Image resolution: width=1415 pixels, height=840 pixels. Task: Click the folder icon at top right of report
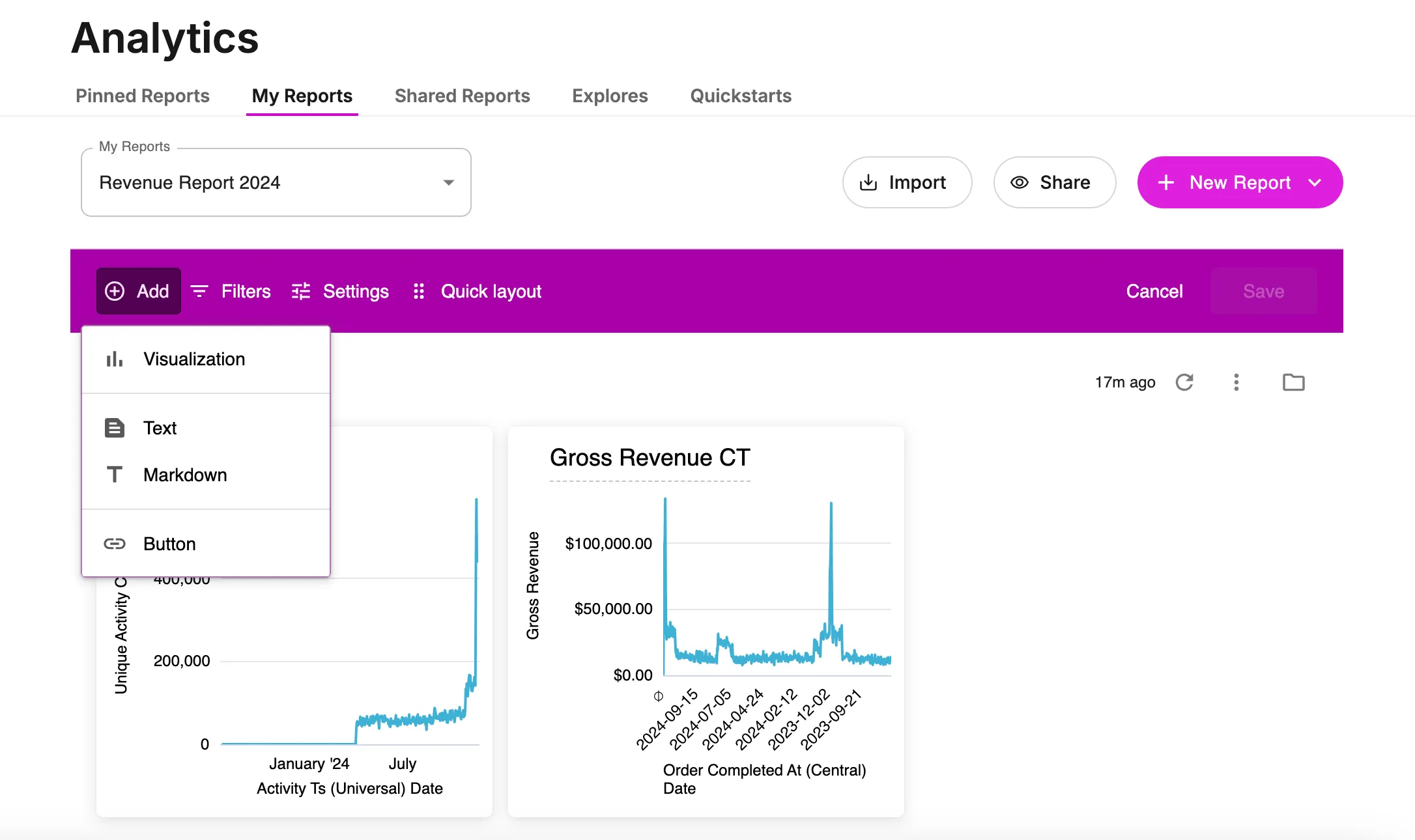tap(1294, 382)
